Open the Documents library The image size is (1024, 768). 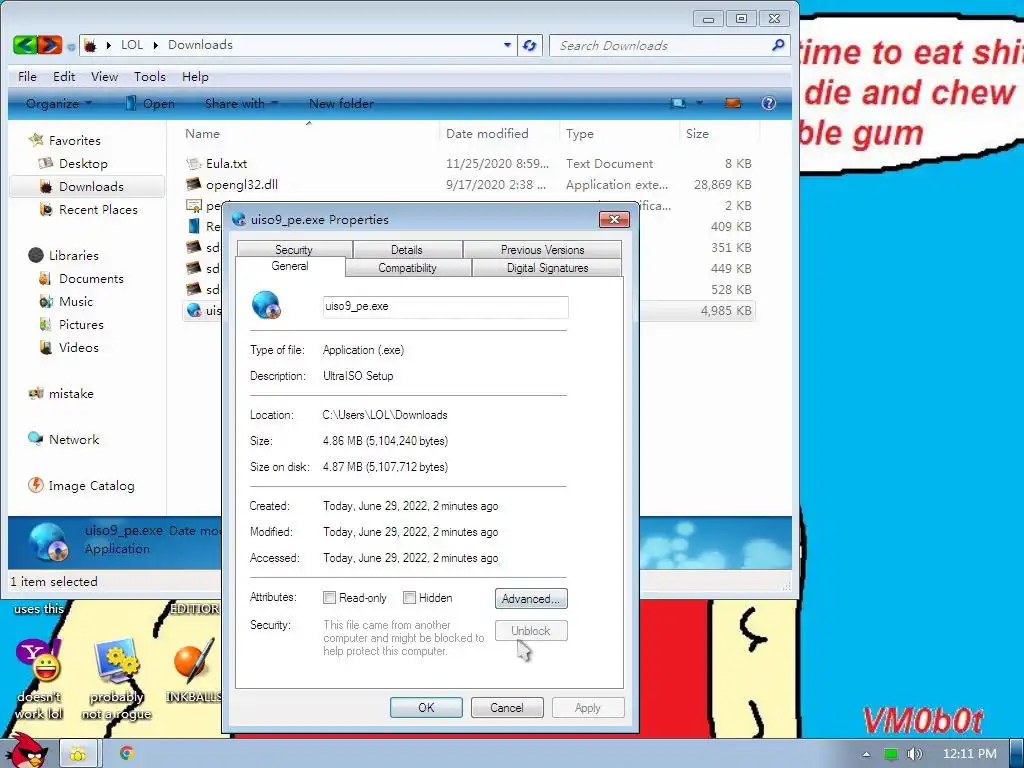[91, 278]
